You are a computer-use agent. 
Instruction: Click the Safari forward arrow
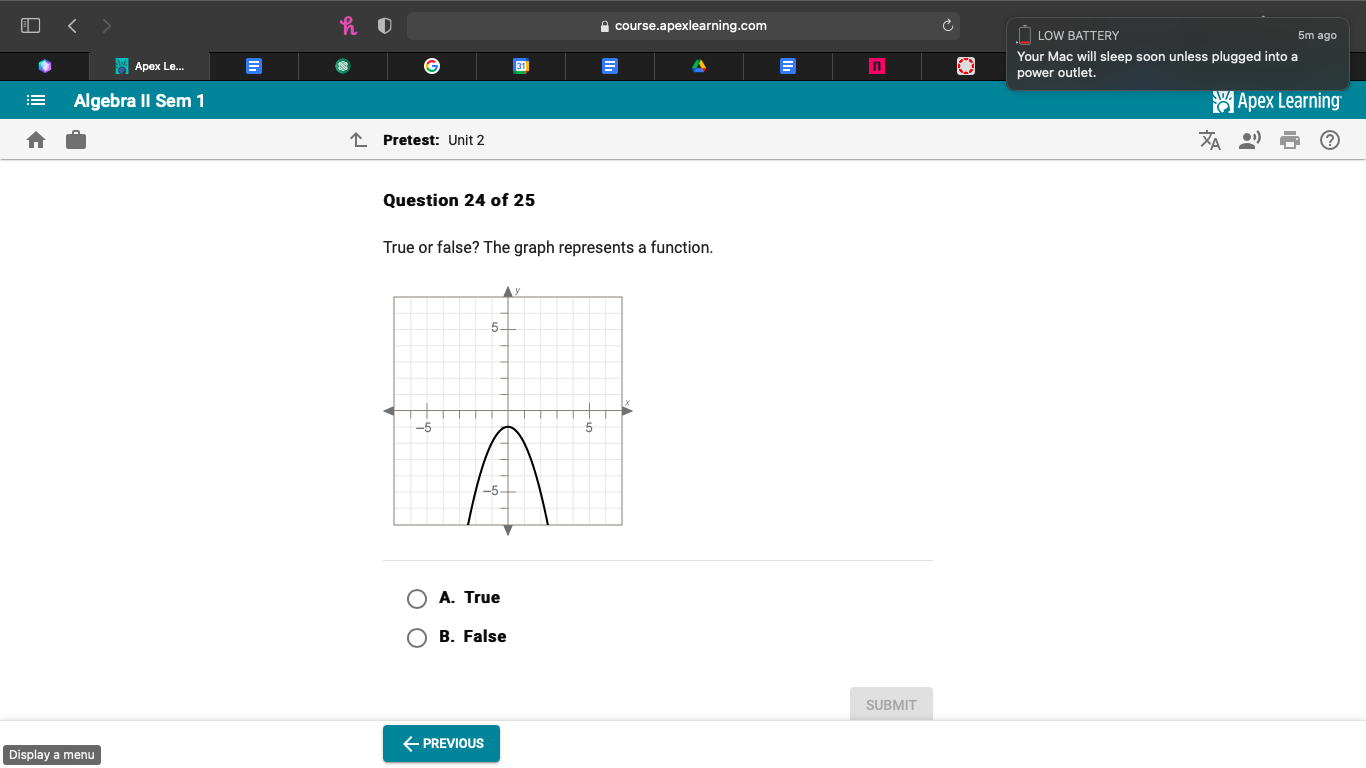pyautogui.click(x=107, y=26)
